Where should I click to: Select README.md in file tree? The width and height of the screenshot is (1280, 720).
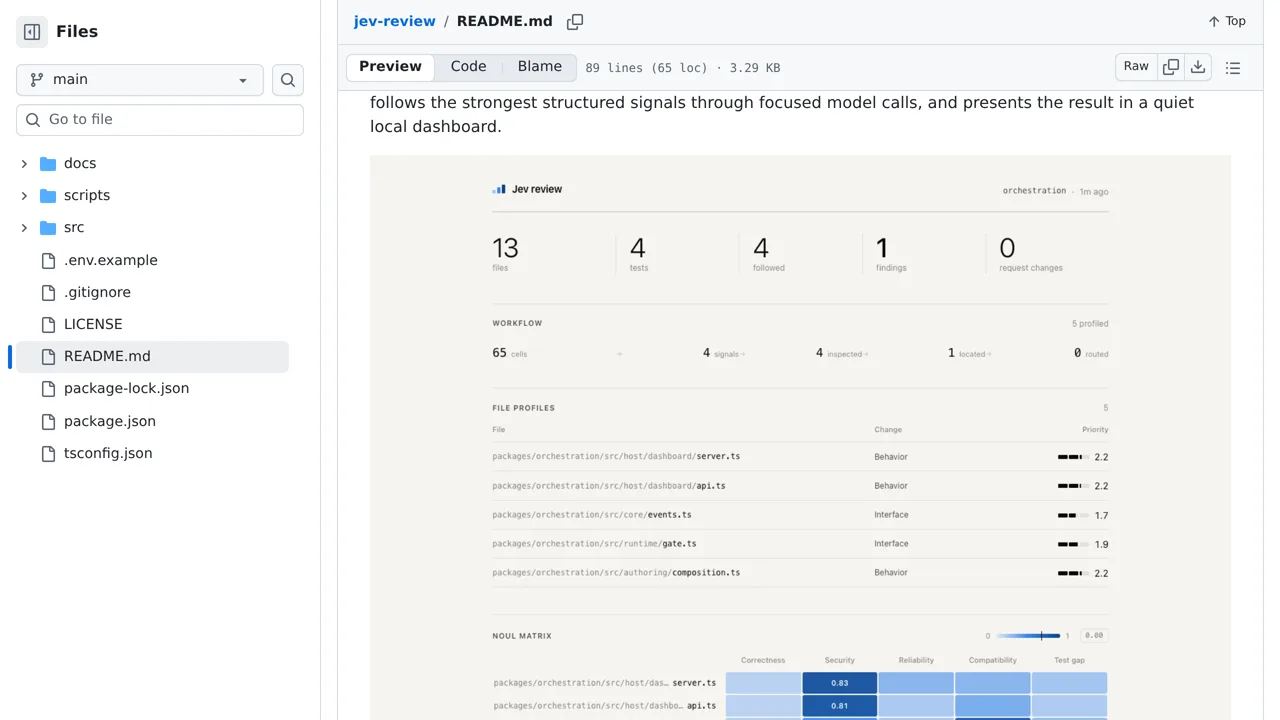pyautogui.click(x=152, y=357)
